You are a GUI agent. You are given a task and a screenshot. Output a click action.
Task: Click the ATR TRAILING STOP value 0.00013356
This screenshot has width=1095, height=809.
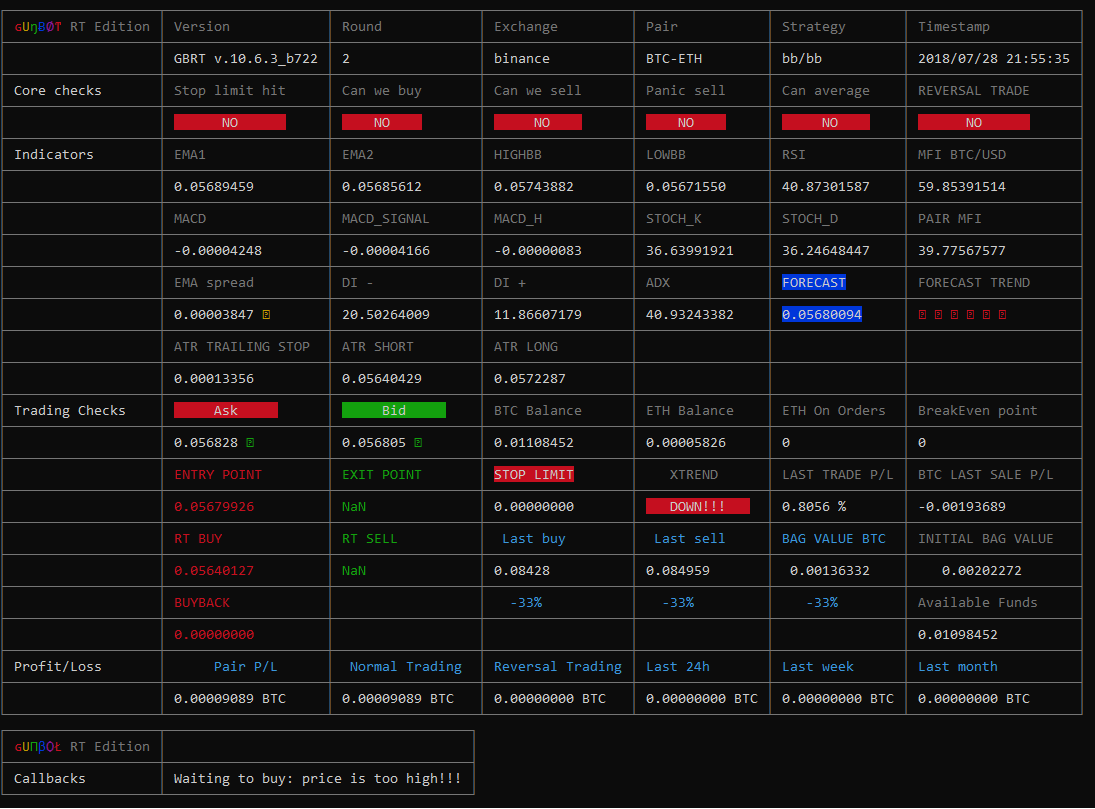point(214,379)
